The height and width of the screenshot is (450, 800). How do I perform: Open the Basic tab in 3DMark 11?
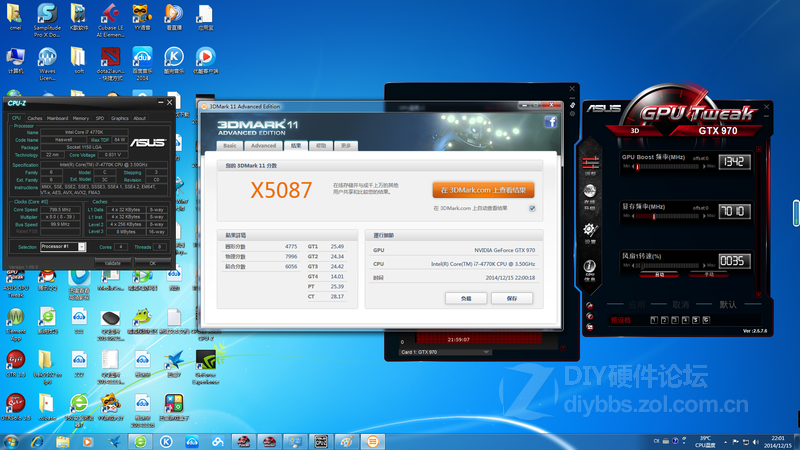pyautogui.click(x=230, y=145)
